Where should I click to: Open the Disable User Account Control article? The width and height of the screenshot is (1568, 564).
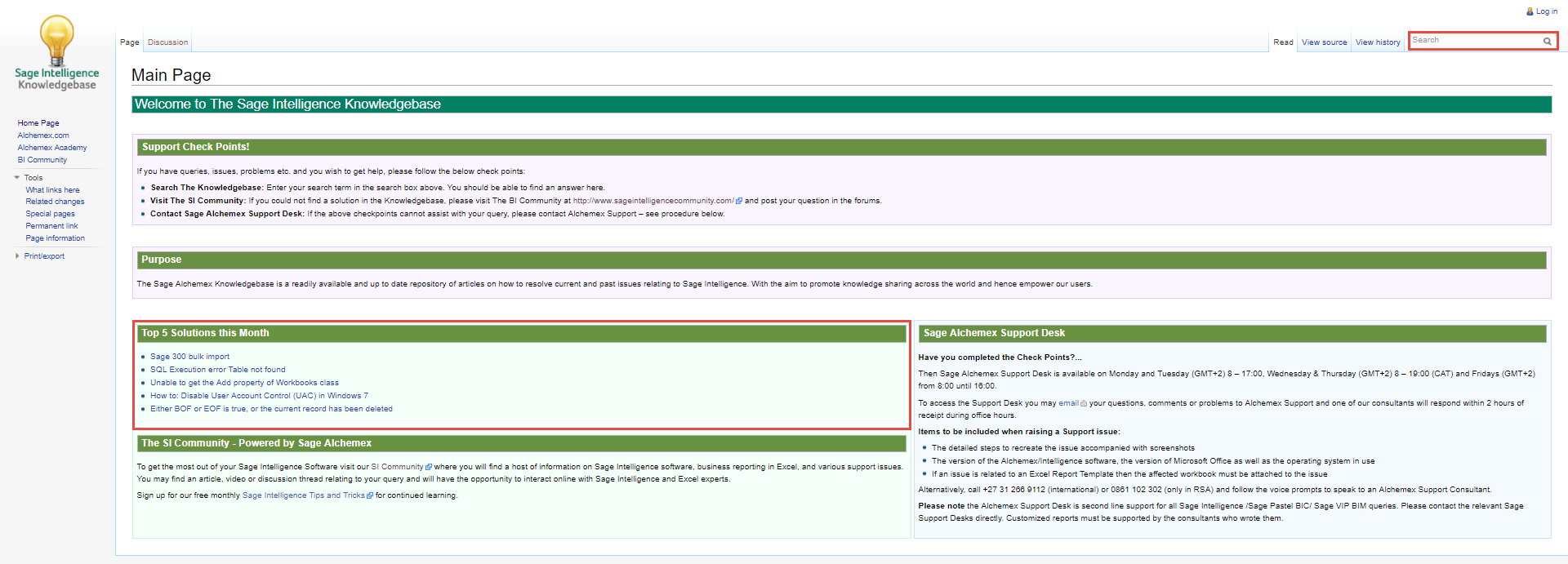(x=259, y=396)
